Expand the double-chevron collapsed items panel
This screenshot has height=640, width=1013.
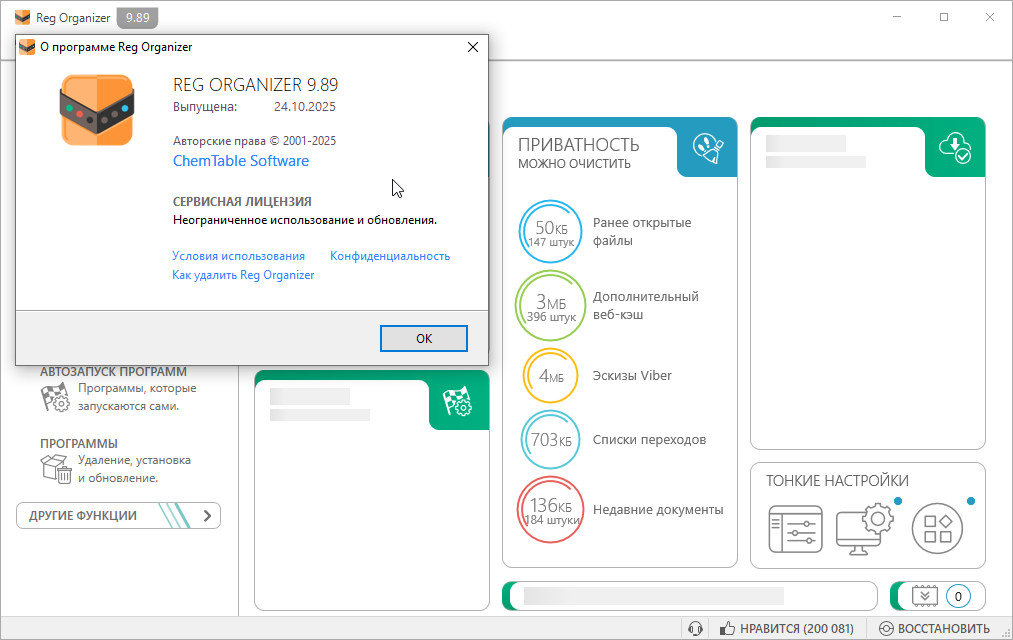(922, 596)
